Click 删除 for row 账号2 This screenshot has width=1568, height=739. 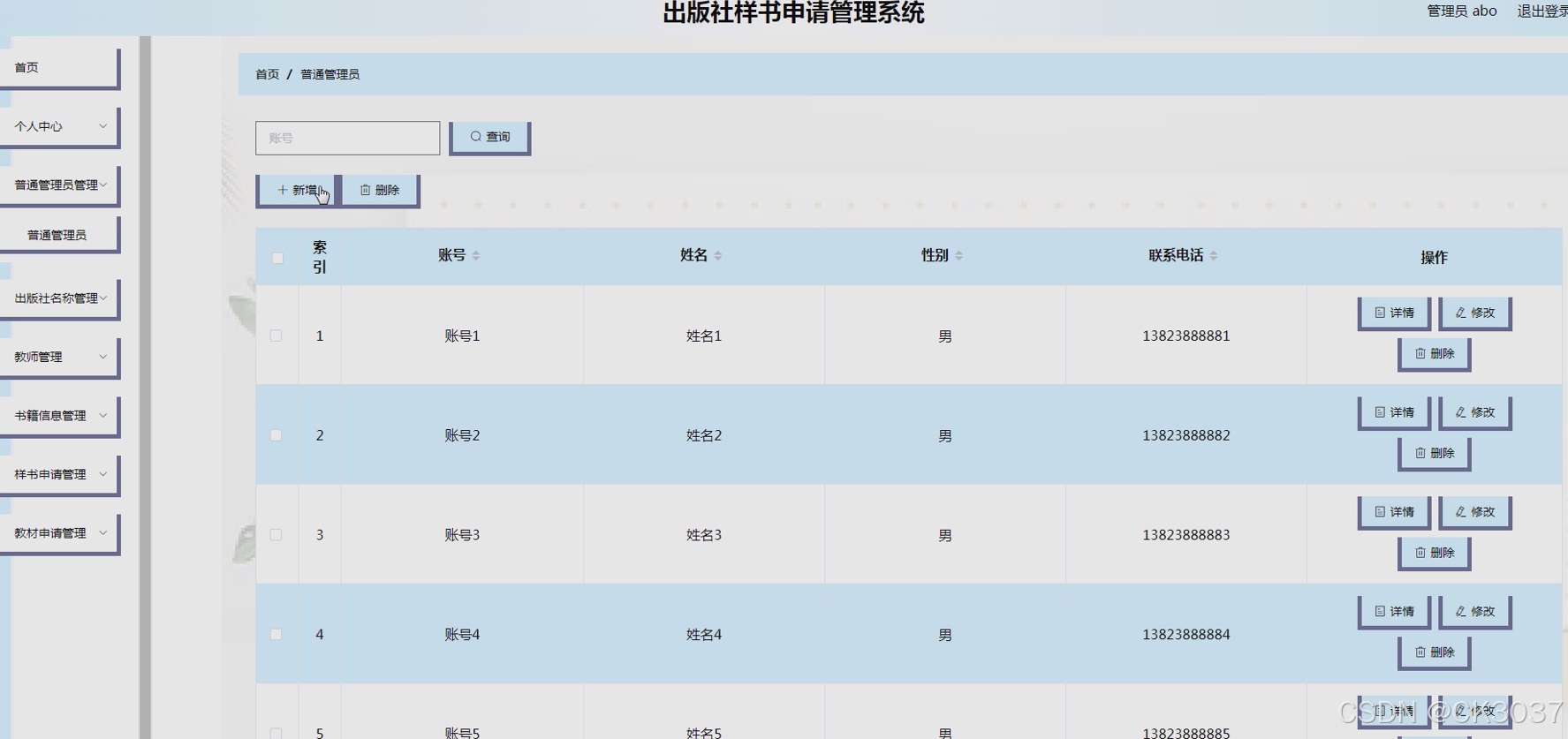click(x=1435, y=454)
